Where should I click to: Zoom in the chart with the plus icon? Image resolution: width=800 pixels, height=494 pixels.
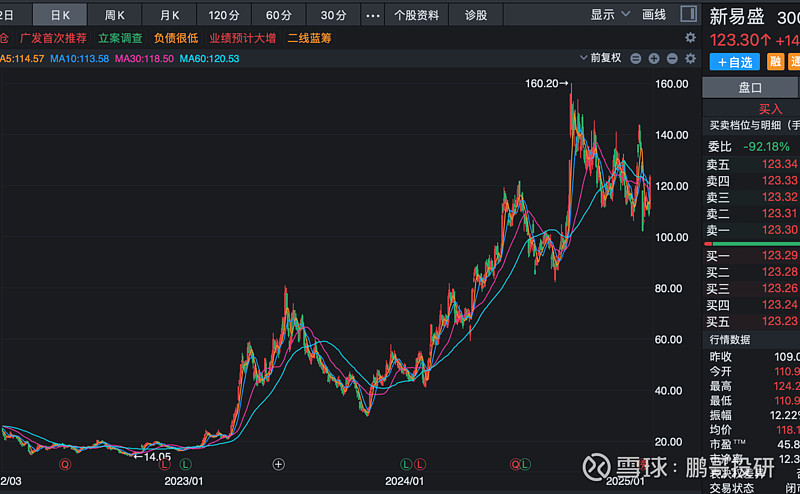[x=654, y=58]
